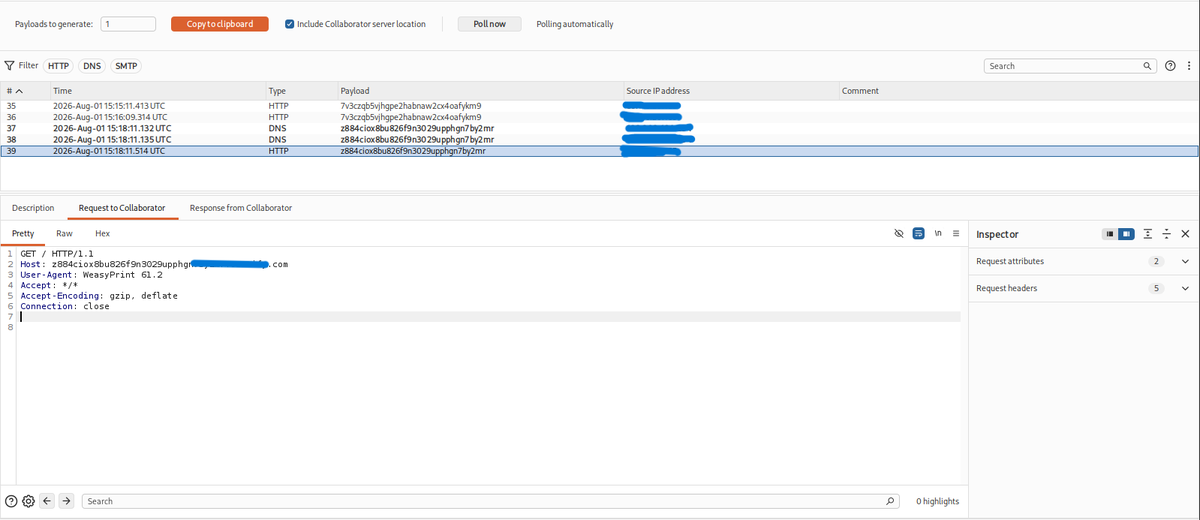Sort by the Type column
The height and width of the screenshot is (520, 1200).
(301, 91)
